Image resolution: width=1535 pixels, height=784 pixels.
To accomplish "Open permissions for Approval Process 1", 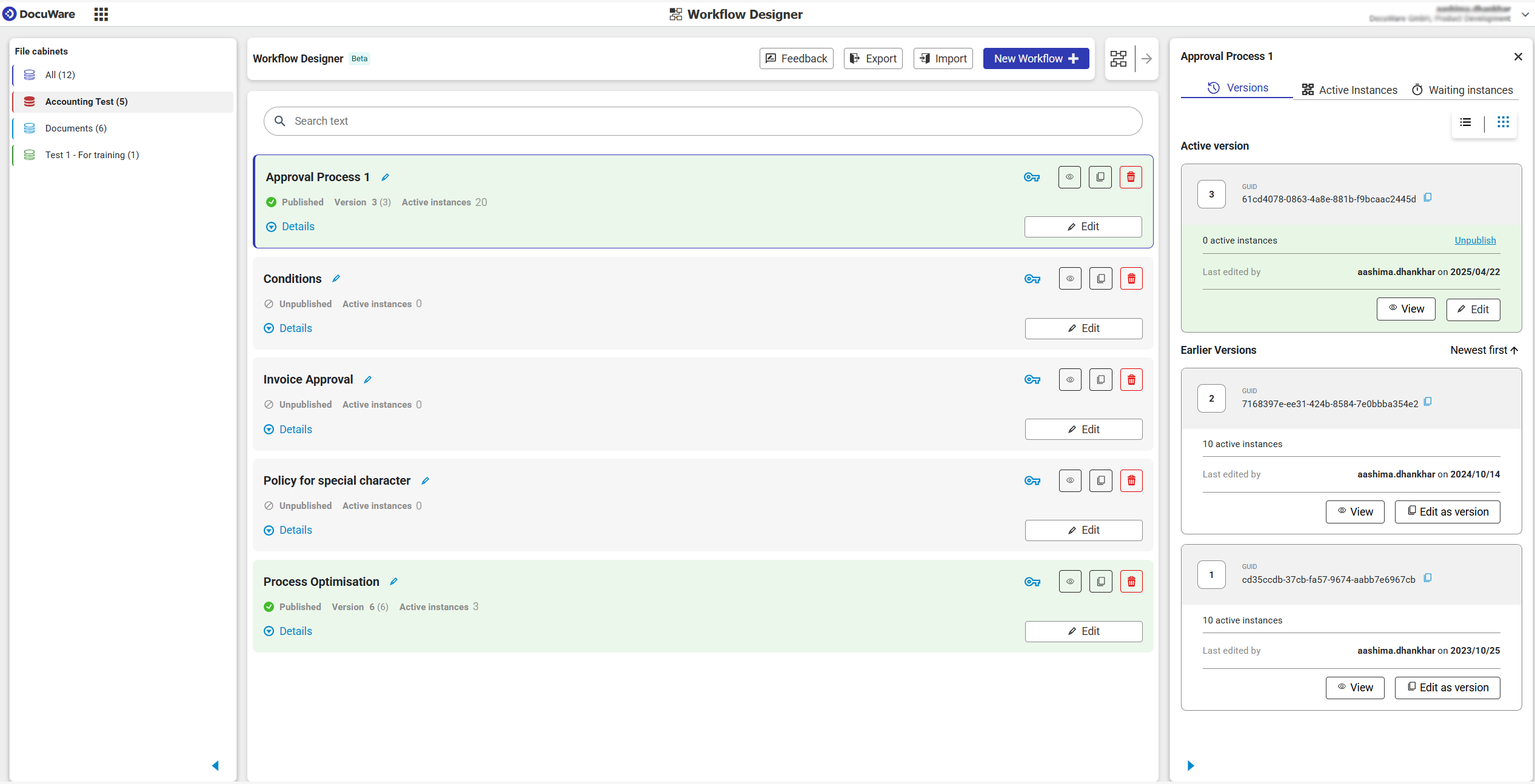I will coord(1032,177).
